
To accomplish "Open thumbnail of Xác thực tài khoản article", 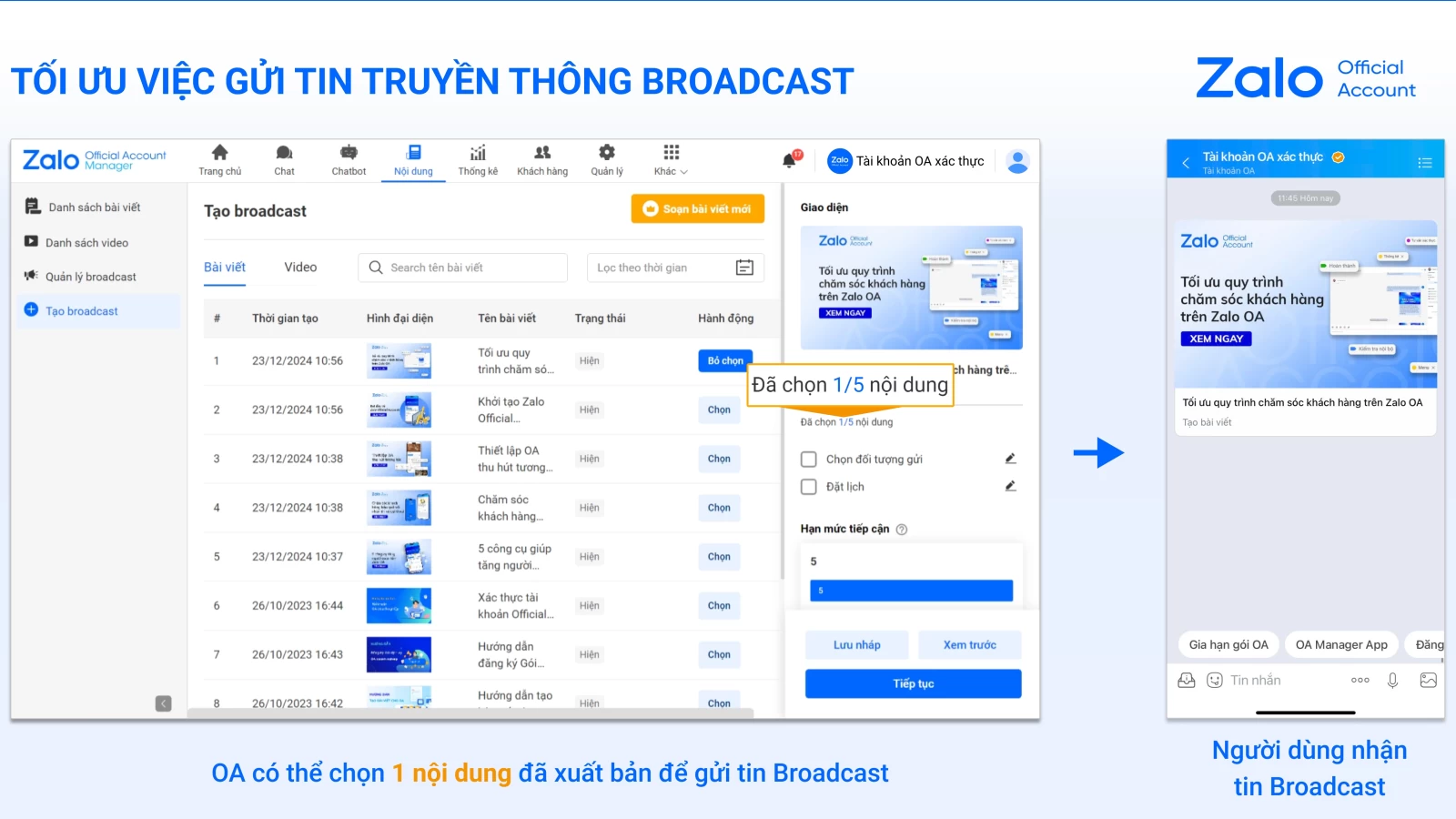I will click(x=399, y=606).
